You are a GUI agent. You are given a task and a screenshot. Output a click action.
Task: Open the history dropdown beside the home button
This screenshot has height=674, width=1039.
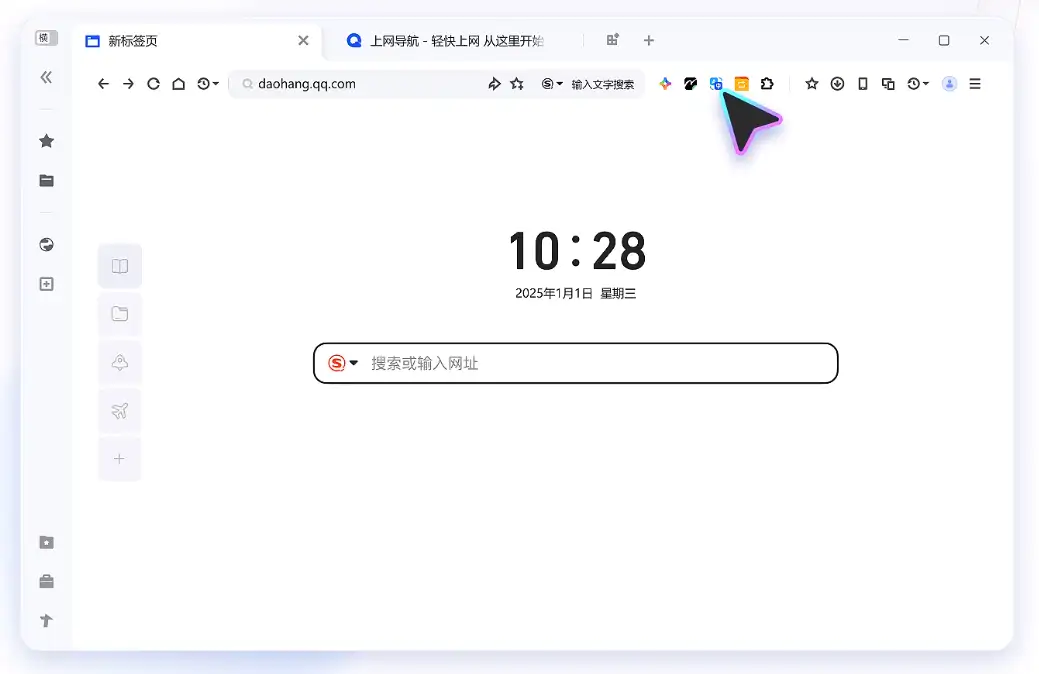tap(207, 84)
